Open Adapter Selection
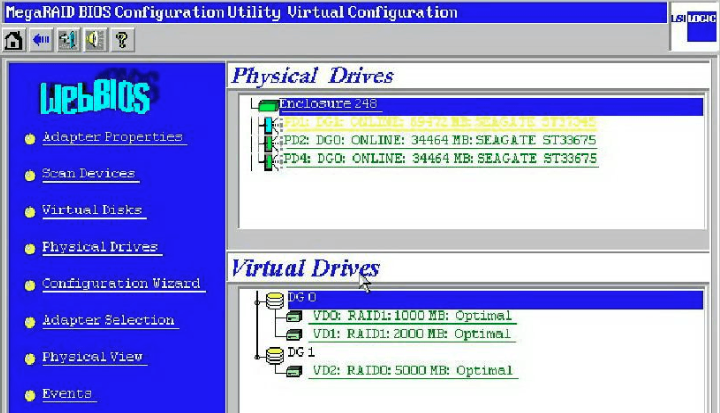Viewport: 720px width, 413px height. [108, 320]
